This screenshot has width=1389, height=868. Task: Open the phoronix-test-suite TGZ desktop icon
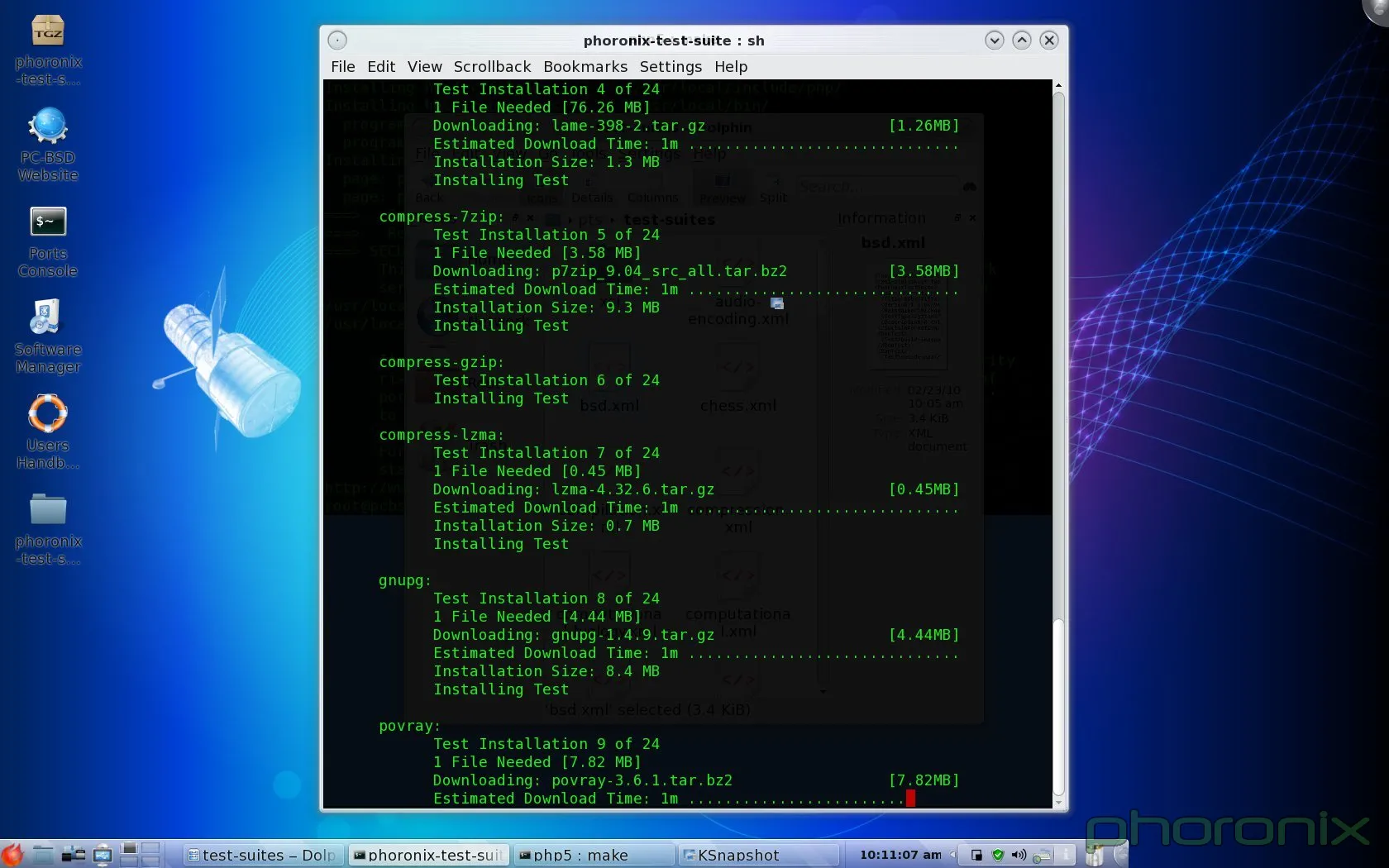(x=48, y=50)
